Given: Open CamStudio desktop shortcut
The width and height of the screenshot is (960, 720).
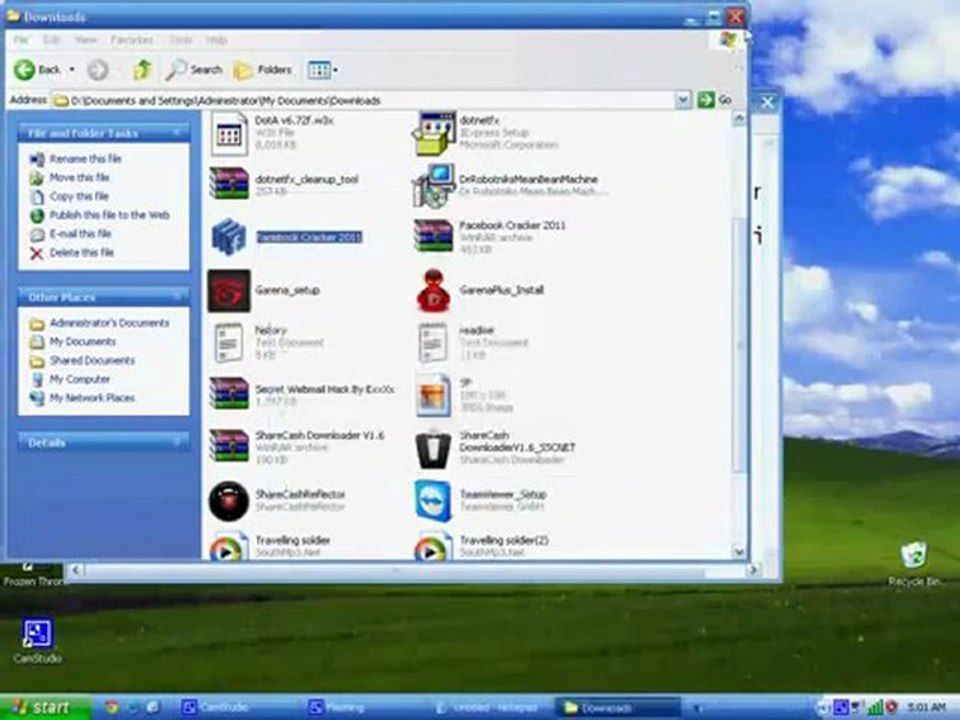Looking at the screenshot, I should pos(37,641).
